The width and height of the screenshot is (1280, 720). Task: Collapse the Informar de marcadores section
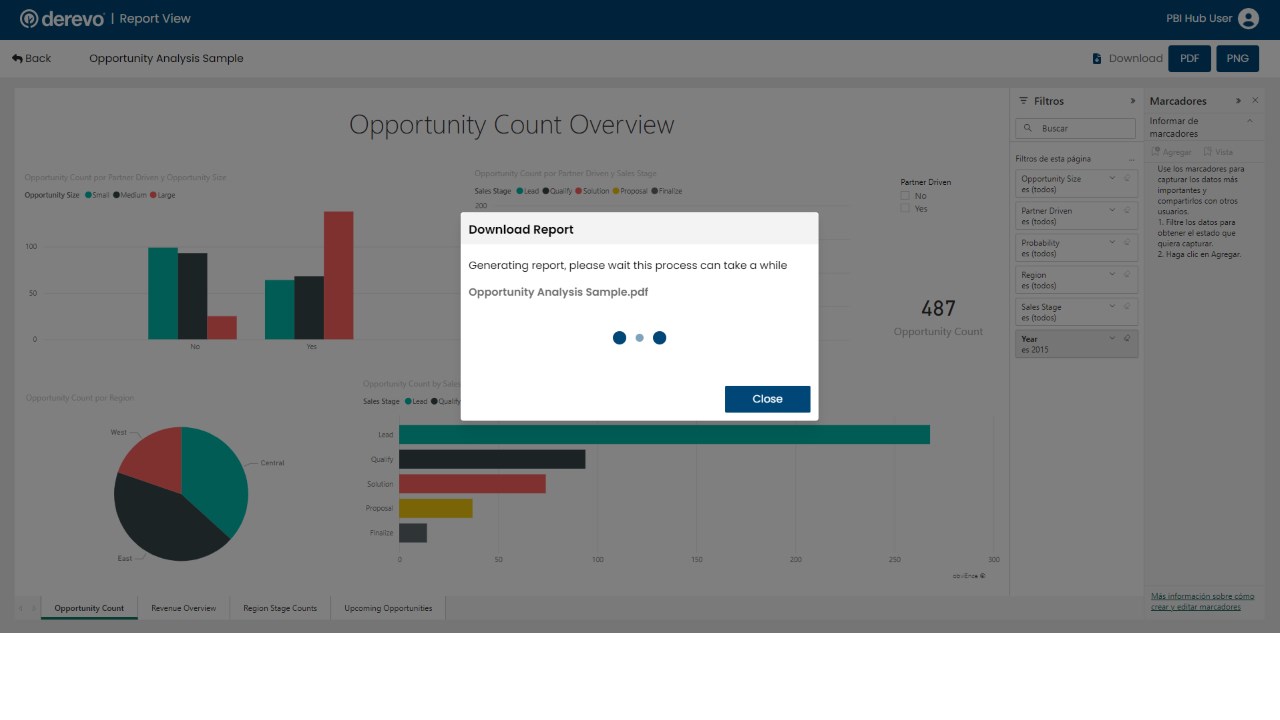1249,121
